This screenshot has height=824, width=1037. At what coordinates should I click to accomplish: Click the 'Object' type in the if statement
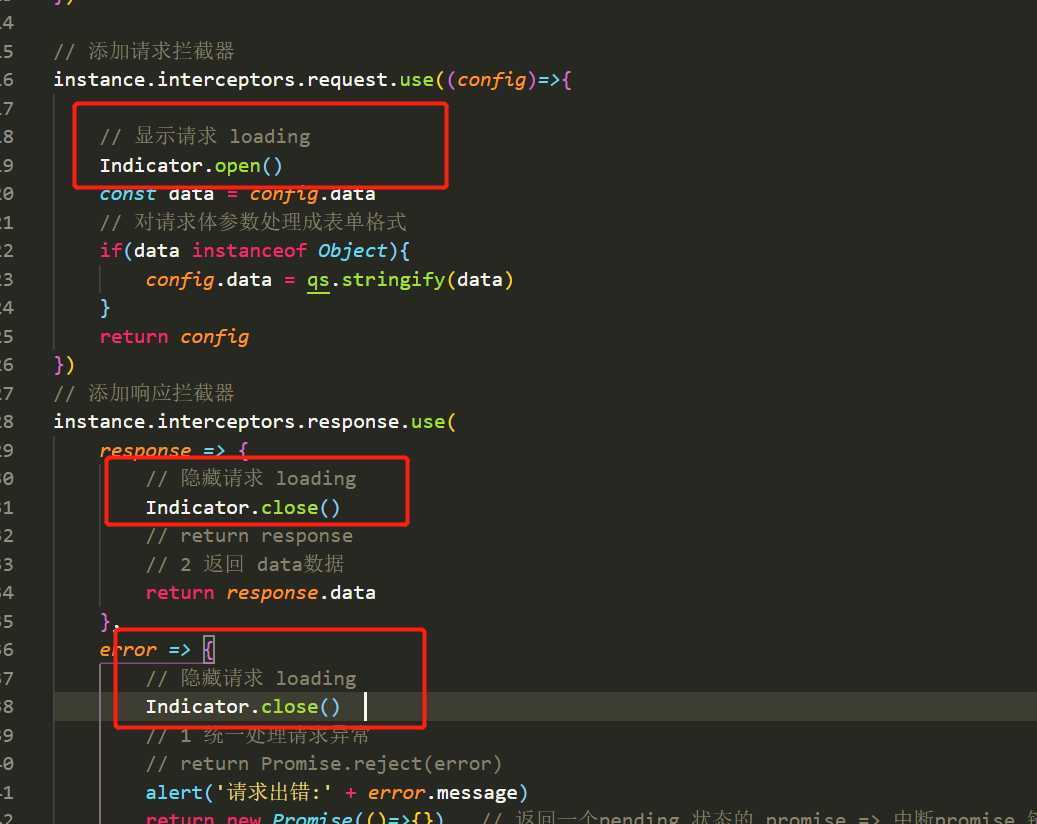tap(353, 251)
